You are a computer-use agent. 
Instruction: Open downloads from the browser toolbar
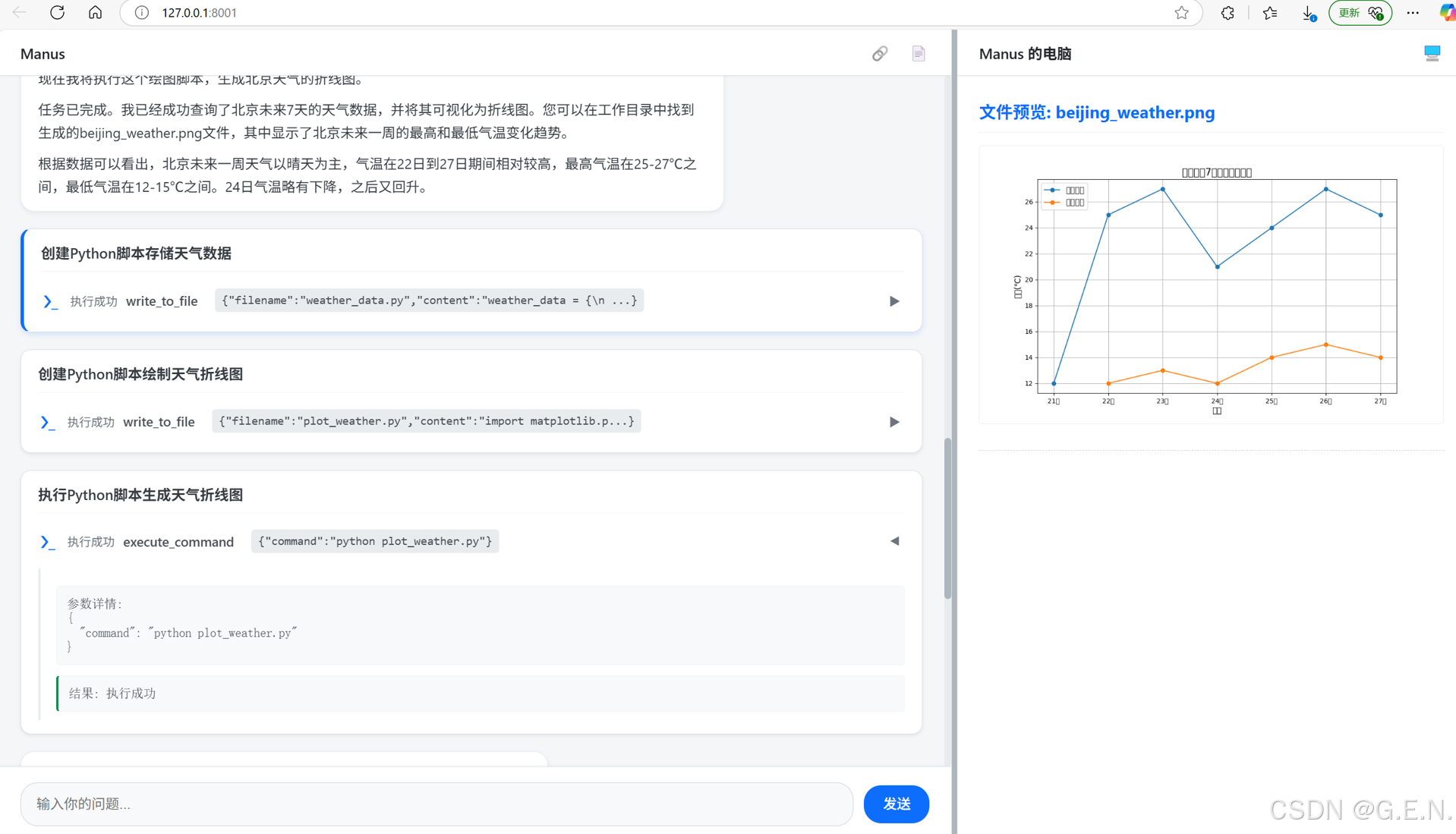pyautogui.click(x=1308, y=12)
